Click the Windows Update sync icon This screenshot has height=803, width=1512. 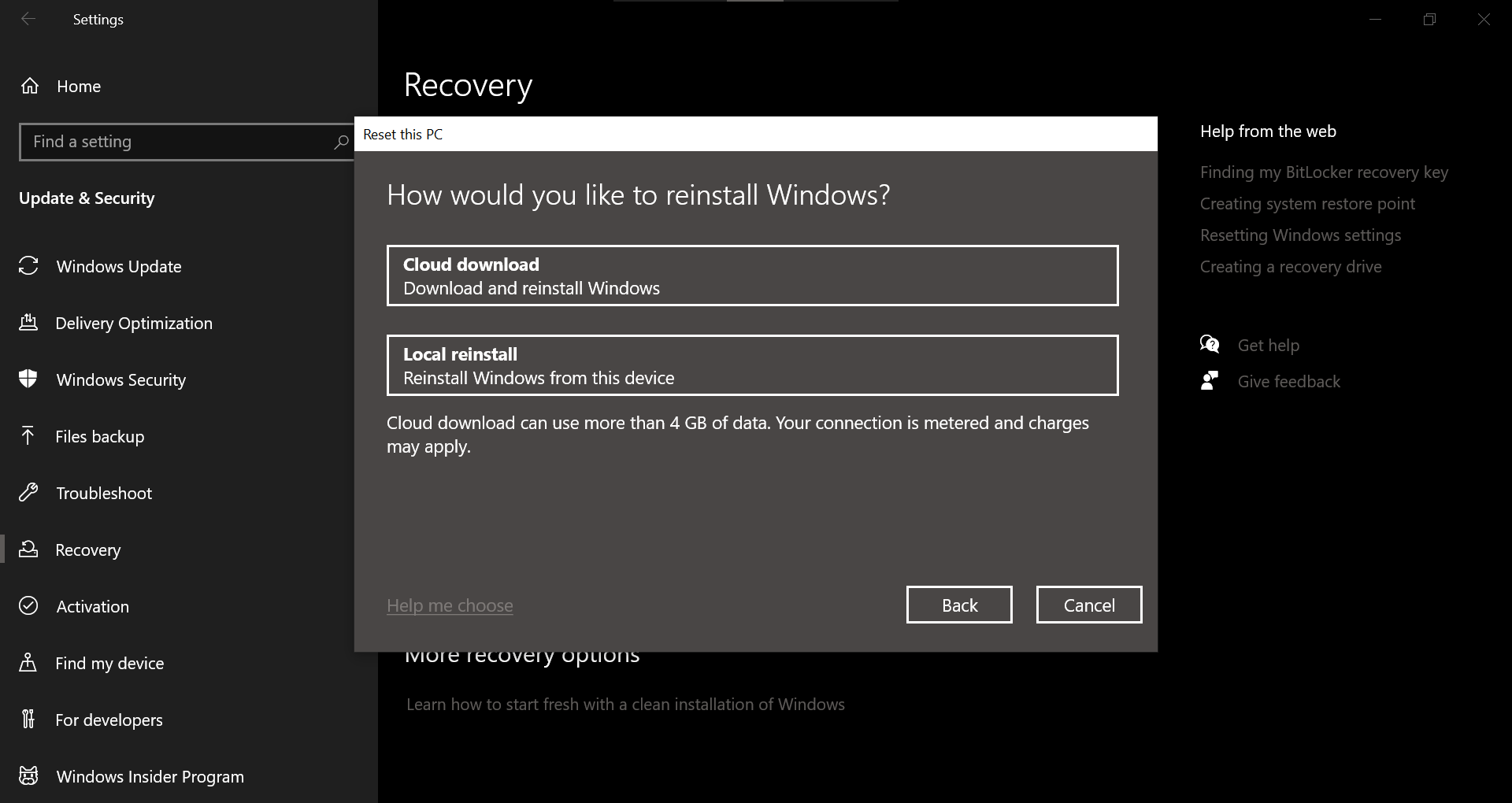point(28,266)
